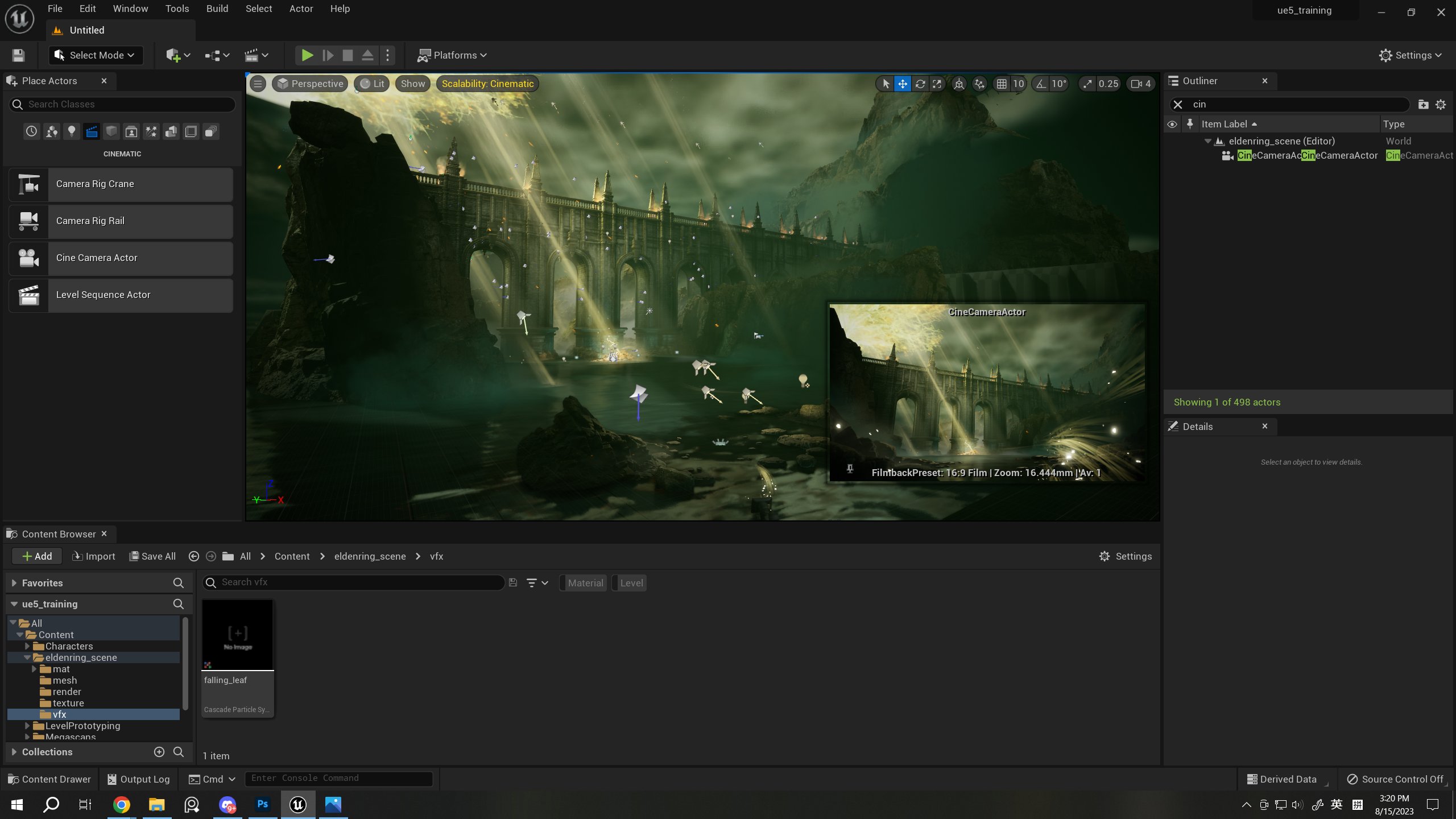This screenshot has height=819, width=1456.
Task: Open the Platforms dropdown menu
Action: pos(452,55)
